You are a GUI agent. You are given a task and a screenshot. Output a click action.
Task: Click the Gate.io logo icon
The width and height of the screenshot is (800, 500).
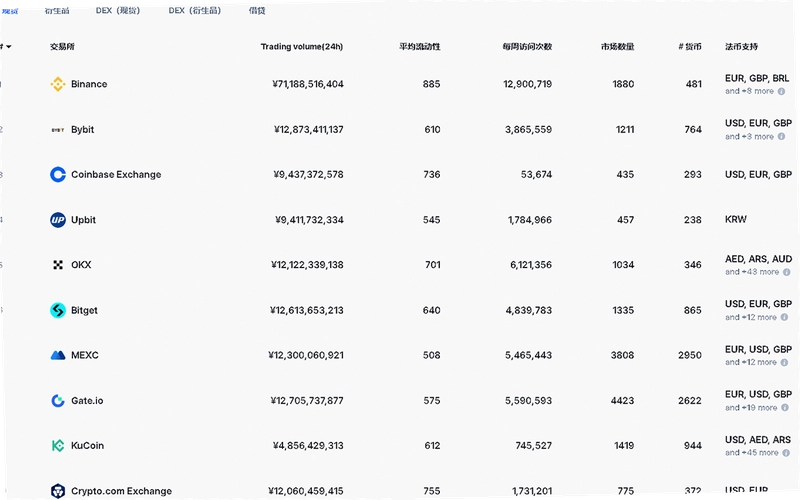pyautogui.click(x=58, y=401)
